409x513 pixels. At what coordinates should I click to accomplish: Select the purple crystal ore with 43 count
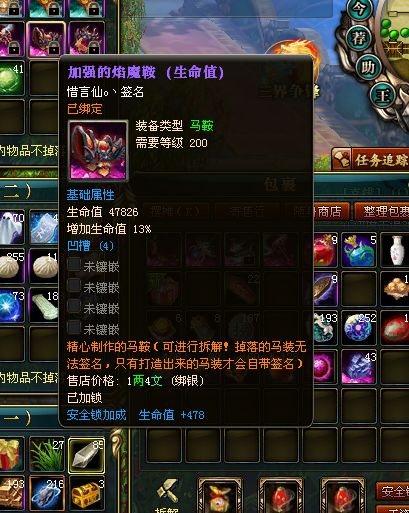coord(358,367)
